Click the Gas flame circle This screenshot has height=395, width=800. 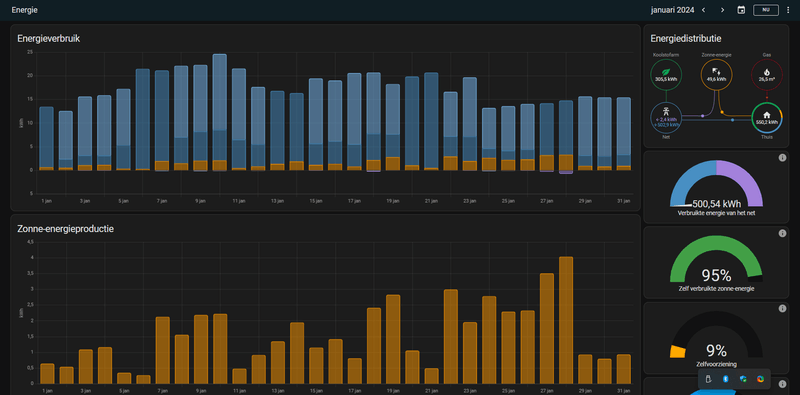(x=766, y=75)
